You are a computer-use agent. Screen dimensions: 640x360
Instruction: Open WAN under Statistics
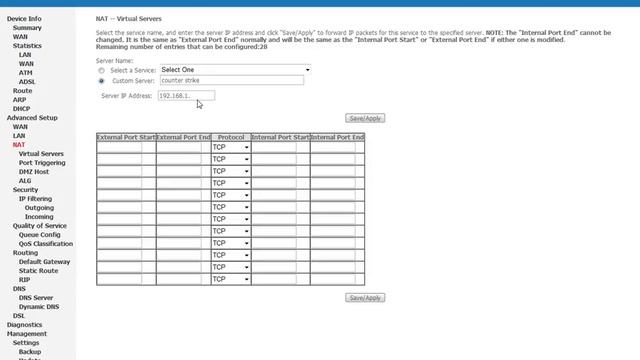26,64
